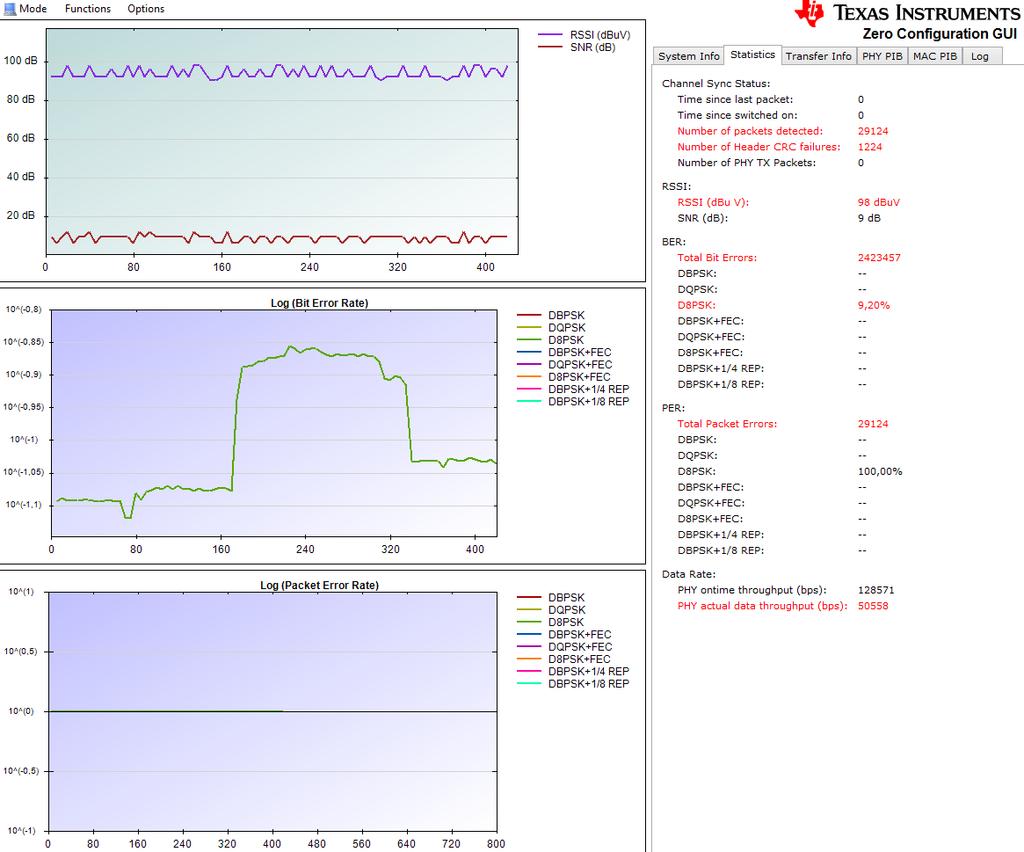Click inside the Bit Error Rate plot area
This screenshot has width=1024, height=852.
[x=274, y=423]
